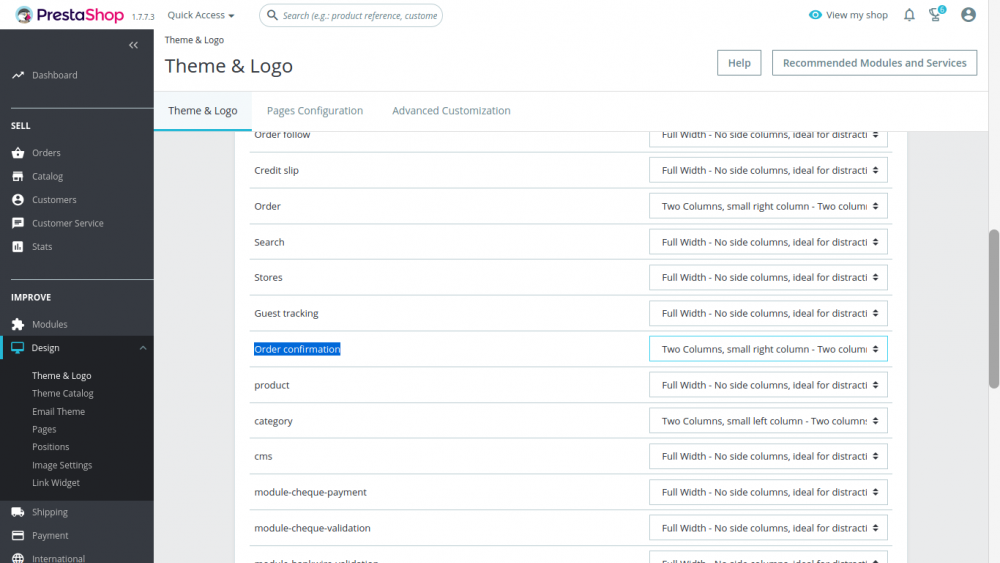Image resolution: width=1000 pixels, height=563 pixels.
Task: Open the Catalog menu link
Action: [48, 177]
